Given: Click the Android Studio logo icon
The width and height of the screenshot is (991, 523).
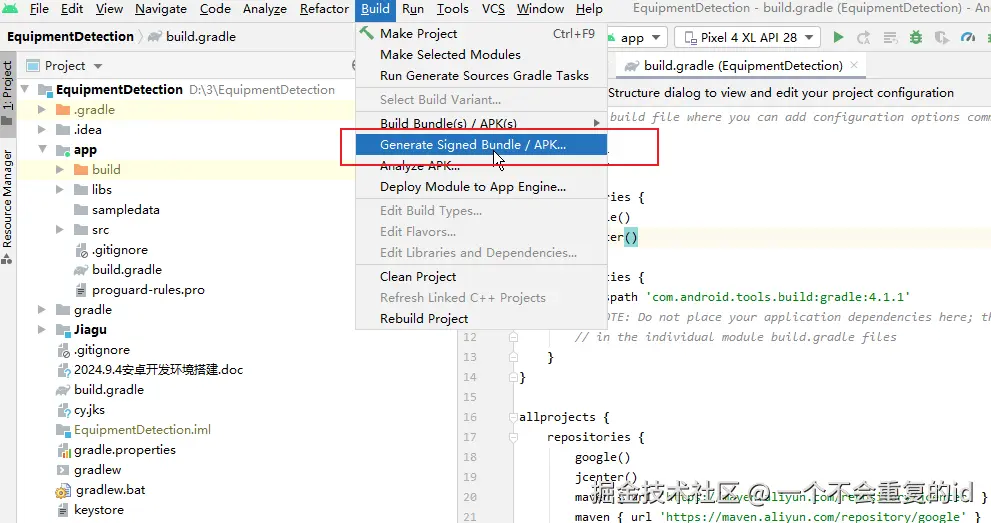Looking at the screenshot, I should tap(10, 8).
